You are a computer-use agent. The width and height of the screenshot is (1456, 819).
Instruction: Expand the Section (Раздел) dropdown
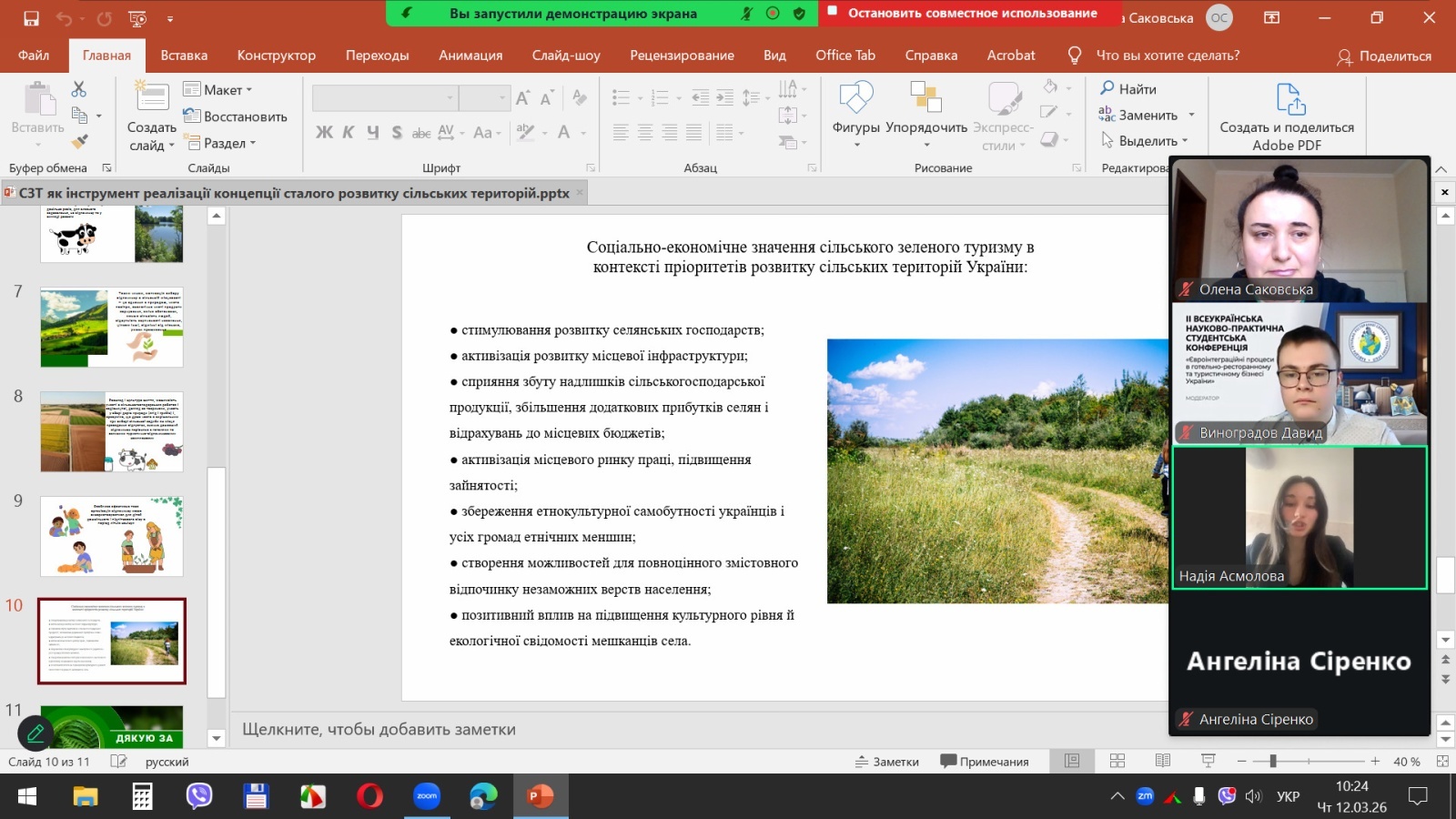point(221,143)
